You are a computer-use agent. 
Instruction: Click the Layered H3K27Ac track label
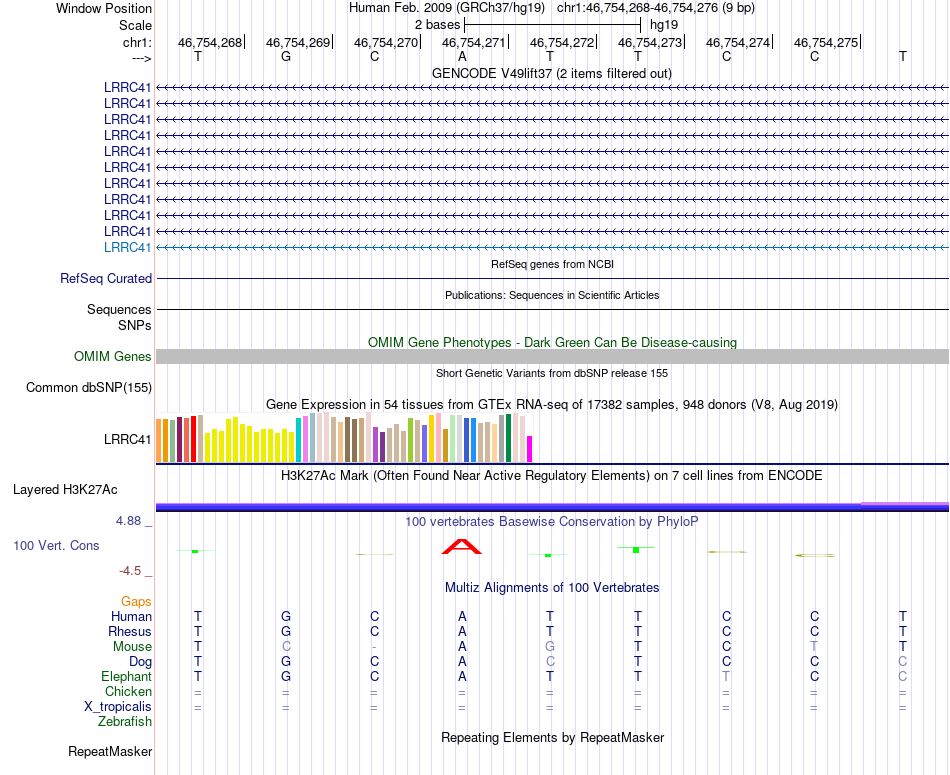coord(65,490)
